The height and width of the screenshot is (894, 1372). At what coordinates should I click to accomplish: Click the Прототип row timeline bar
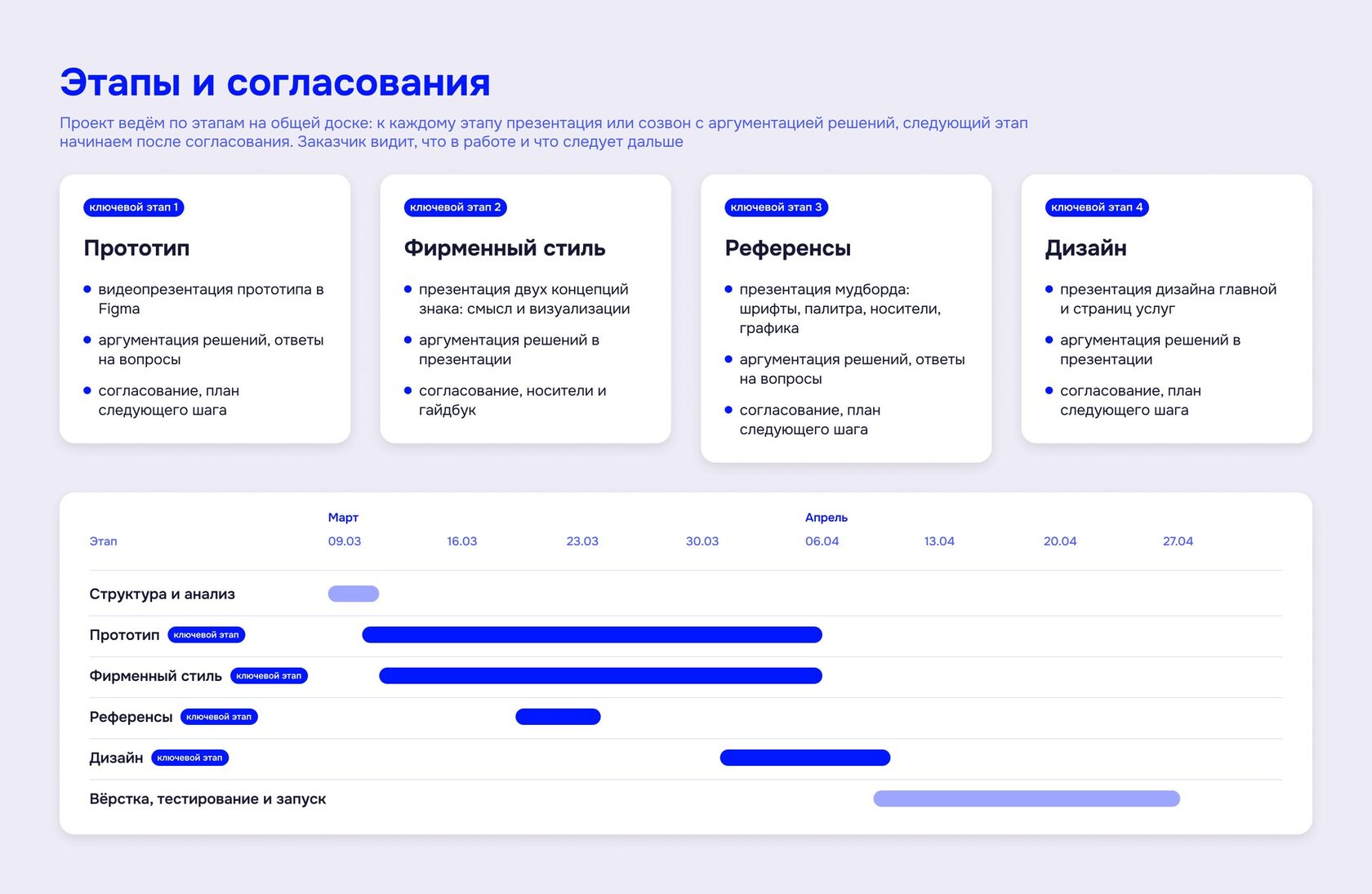(592, 634)
